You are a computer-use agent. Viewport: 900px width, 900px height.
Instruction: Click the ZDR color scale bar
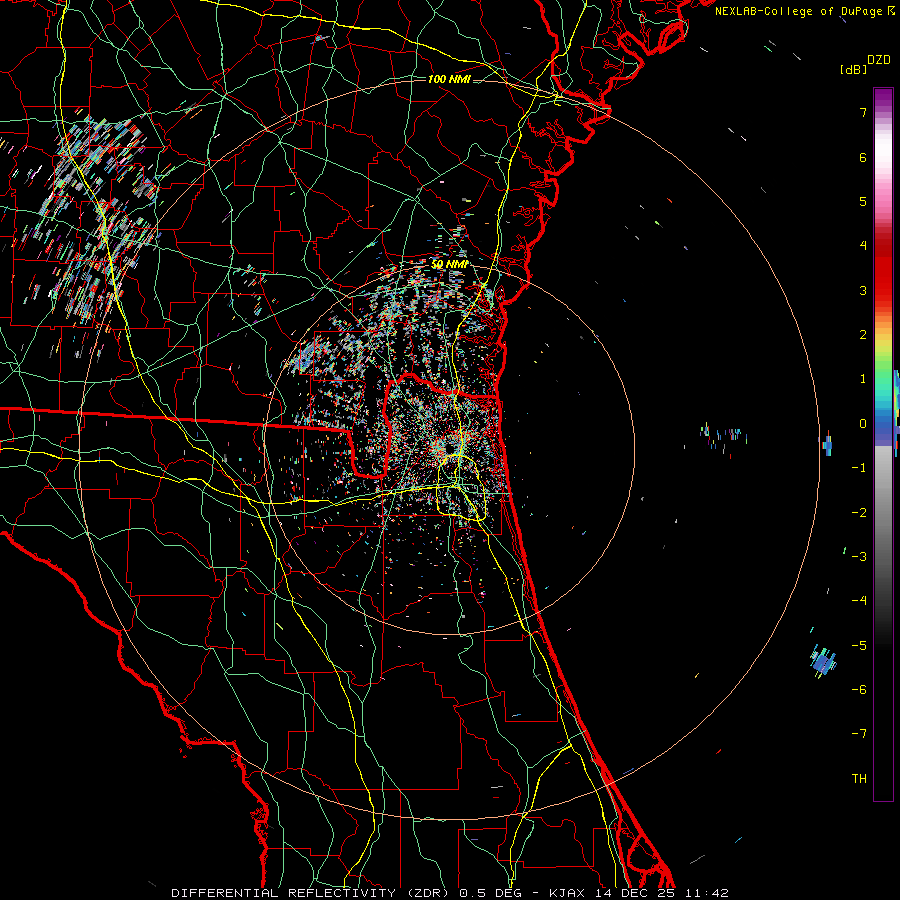[883, 444]
